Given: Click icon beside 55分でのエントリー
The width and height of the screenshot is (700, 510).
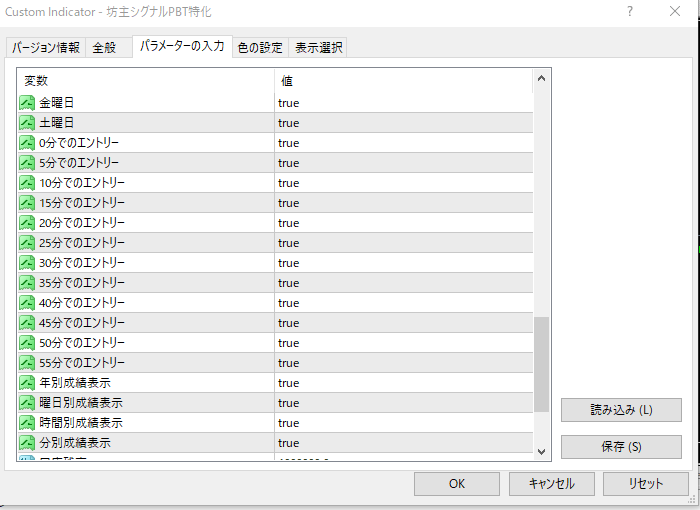Looking at the screenshot, I should [27, 363].
